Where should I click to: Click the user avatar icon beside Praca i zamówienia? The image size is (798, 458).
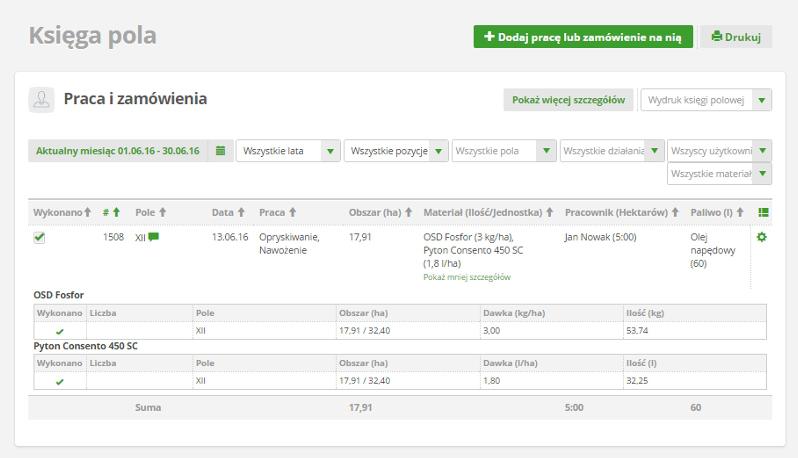[x=41, y=99]
